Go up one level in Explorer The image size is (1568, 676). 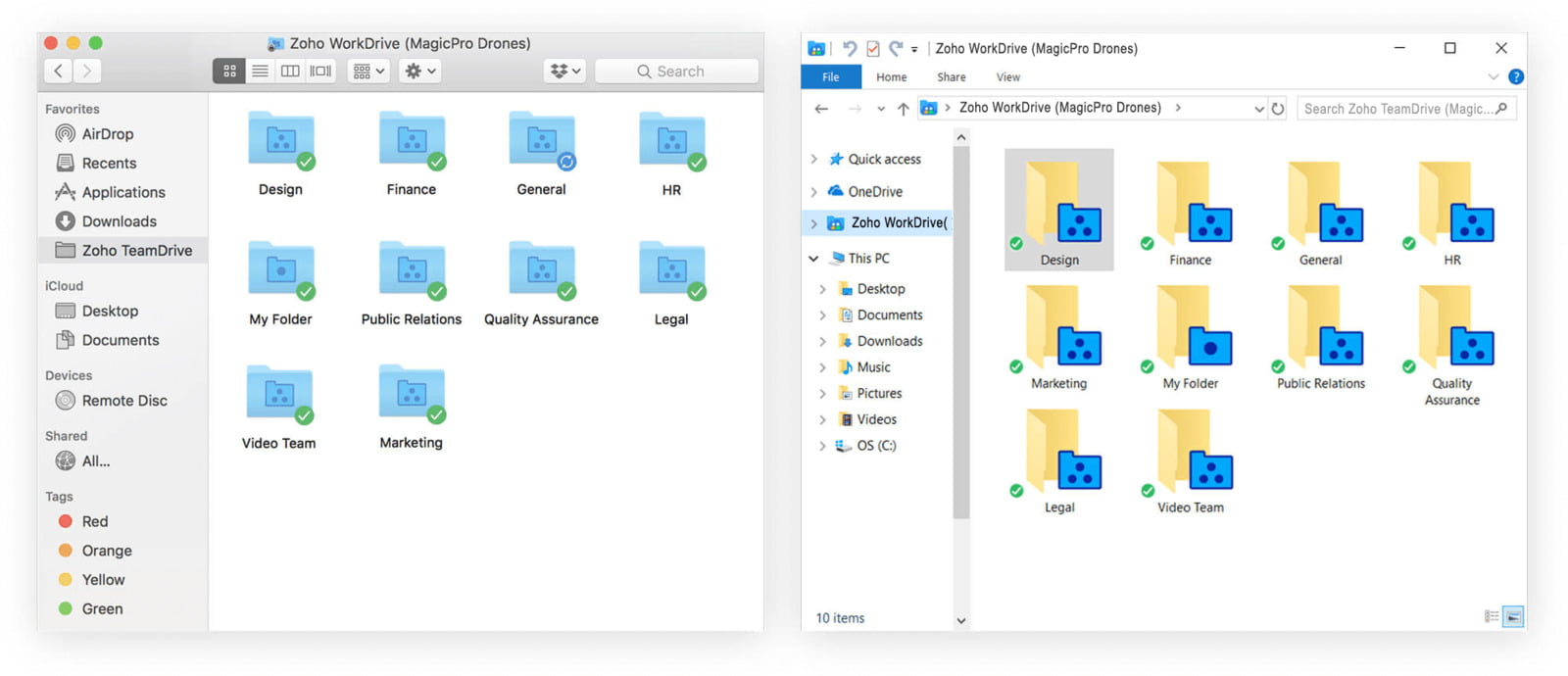coord(903,109)
